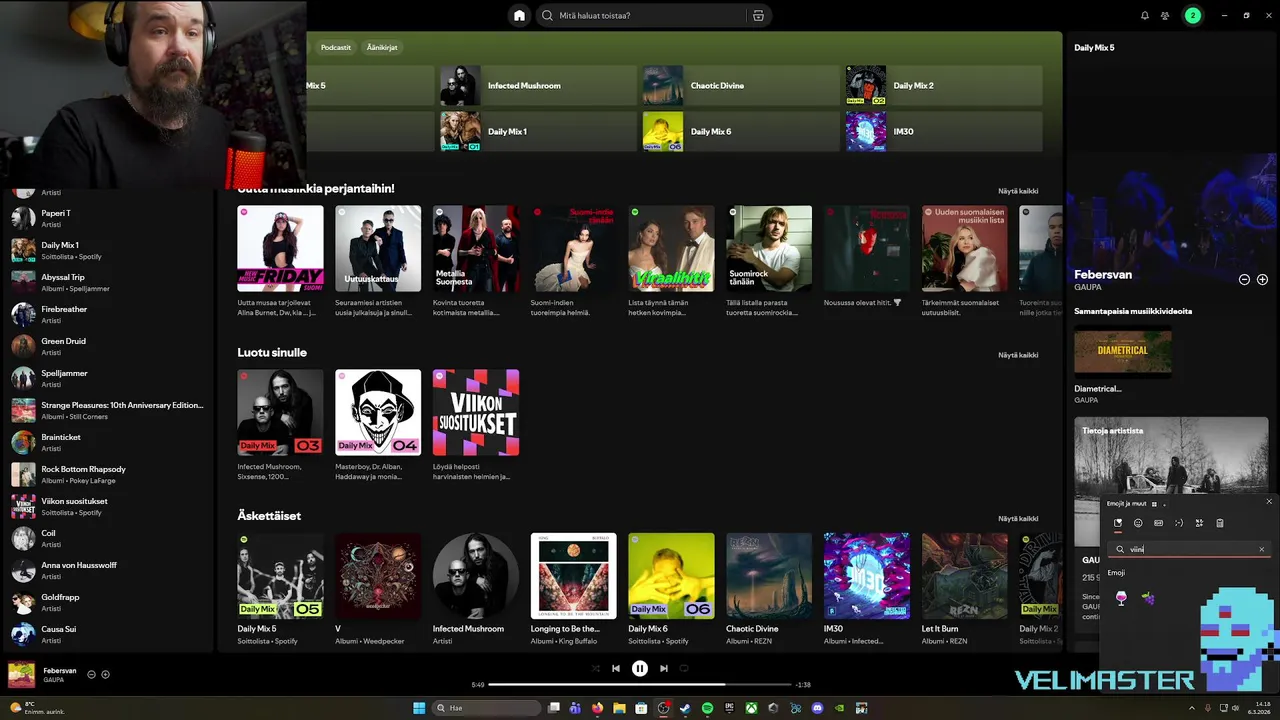Open the Daily Mix 03 cover
Image resolution: width=1280 pixels, height=720 pixels.
280,413
